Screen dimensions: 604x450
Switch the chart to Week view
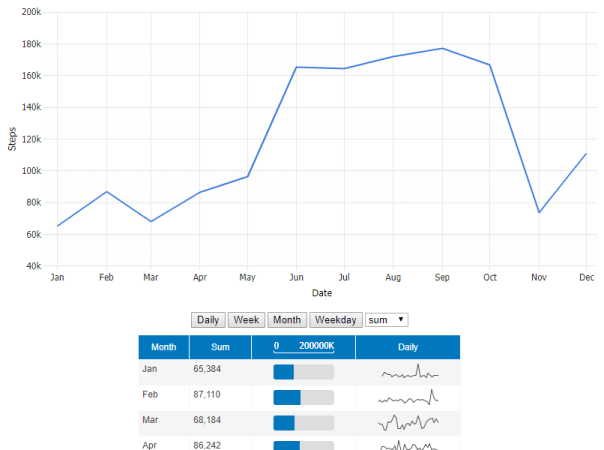(x=246, y=320)
